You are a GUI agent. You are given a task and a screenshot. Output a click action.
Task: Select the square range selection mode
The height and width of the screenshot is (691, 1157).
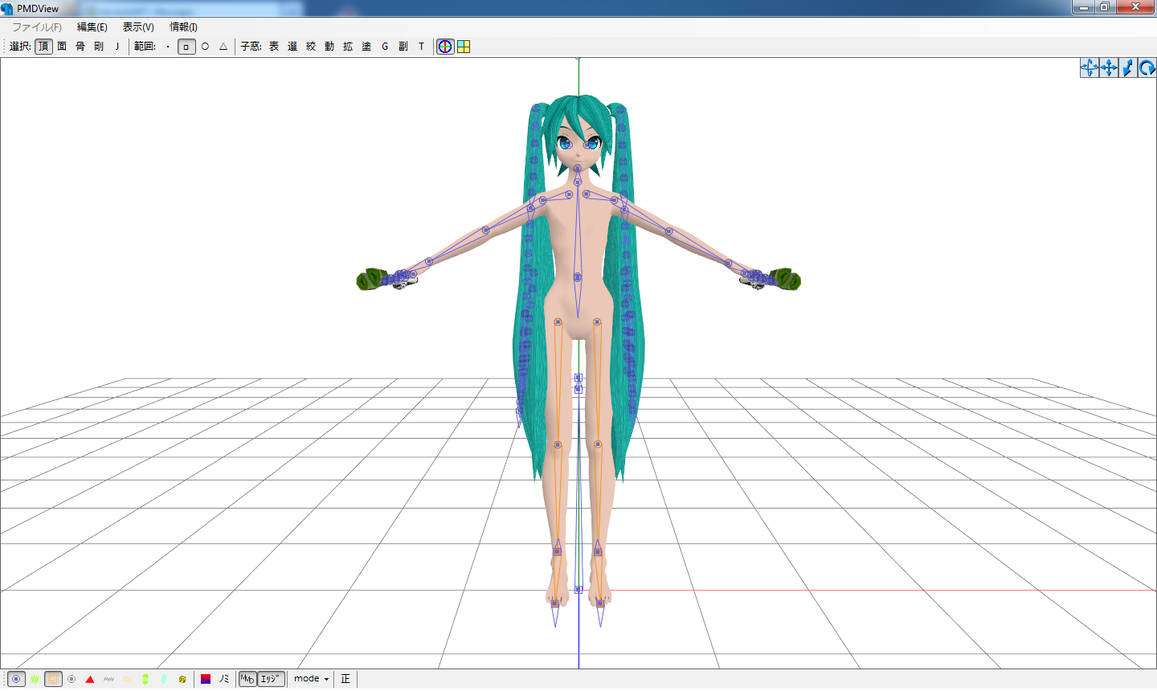(187, 47)
